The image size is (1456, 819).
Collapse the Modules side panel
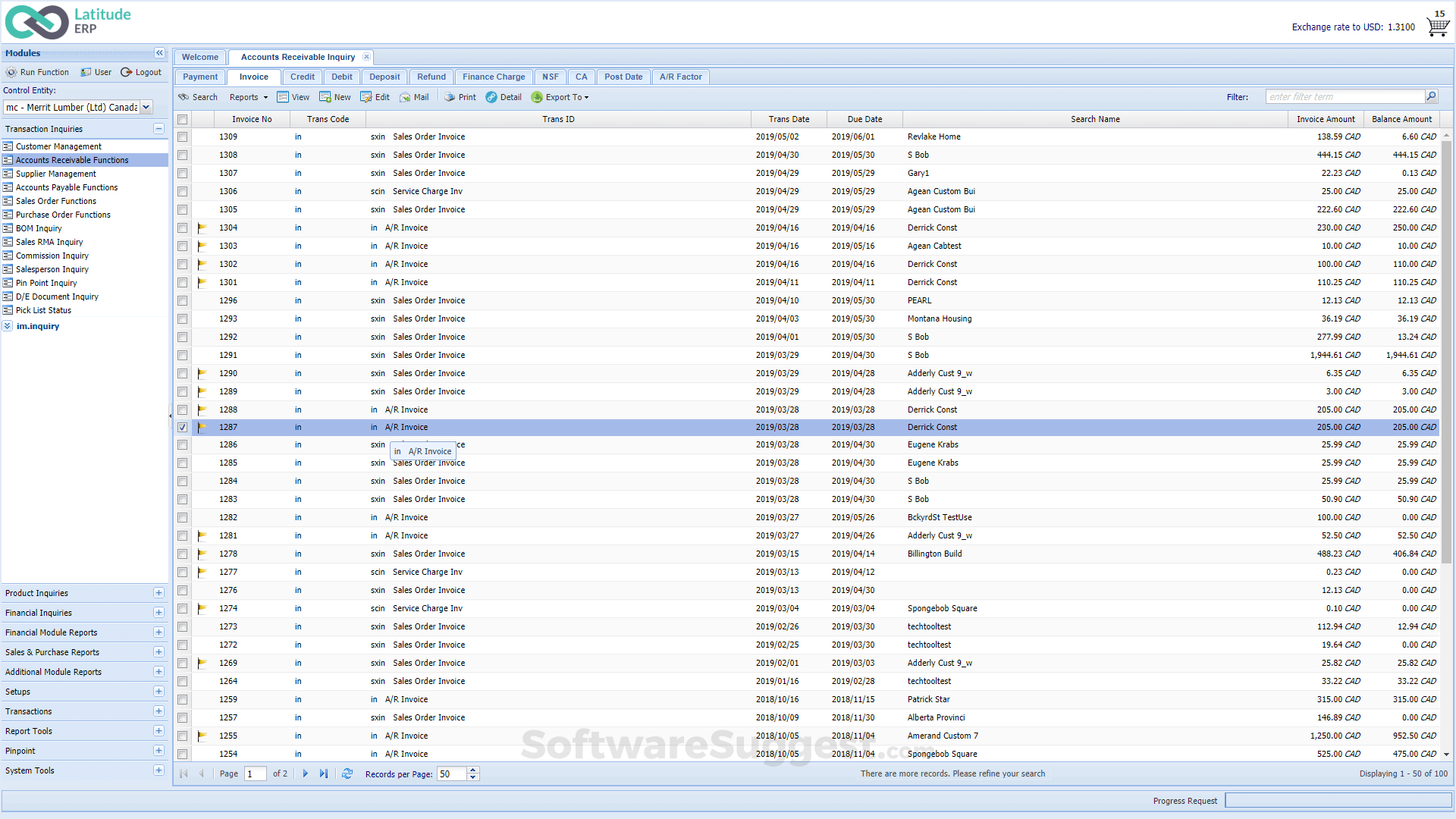point(159,53)
